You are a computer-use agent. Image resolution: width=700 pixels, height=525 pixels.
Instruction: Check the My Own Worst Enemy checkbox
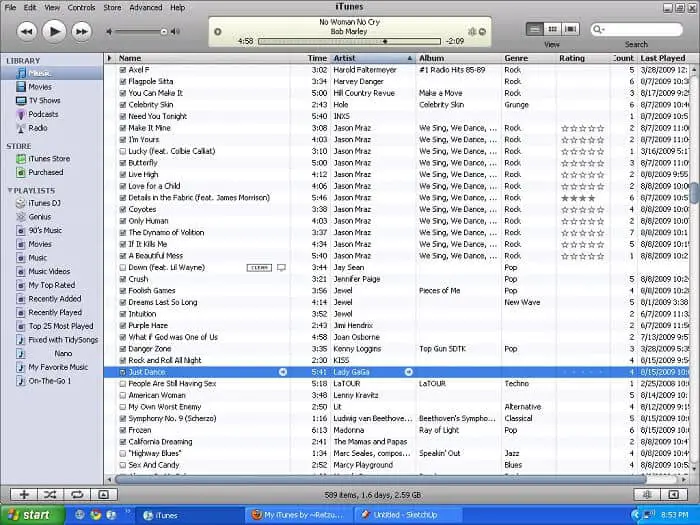[123, 407]
